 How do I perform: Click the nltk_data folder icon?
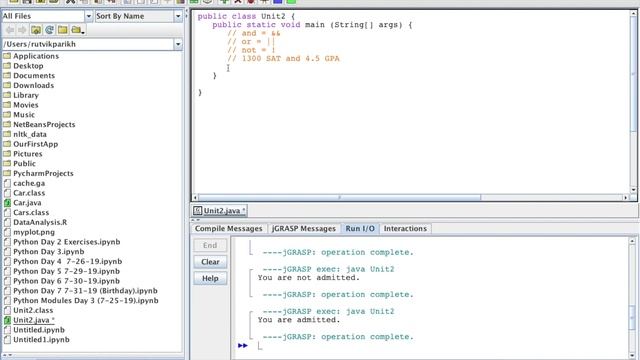[7, 134]
